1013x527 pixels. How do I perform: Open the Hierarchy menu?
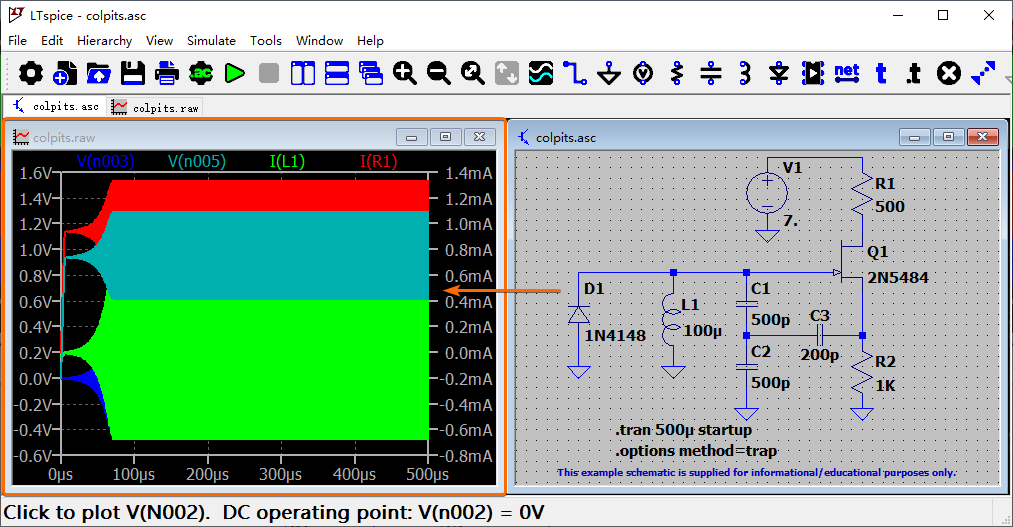pos(105,41)
